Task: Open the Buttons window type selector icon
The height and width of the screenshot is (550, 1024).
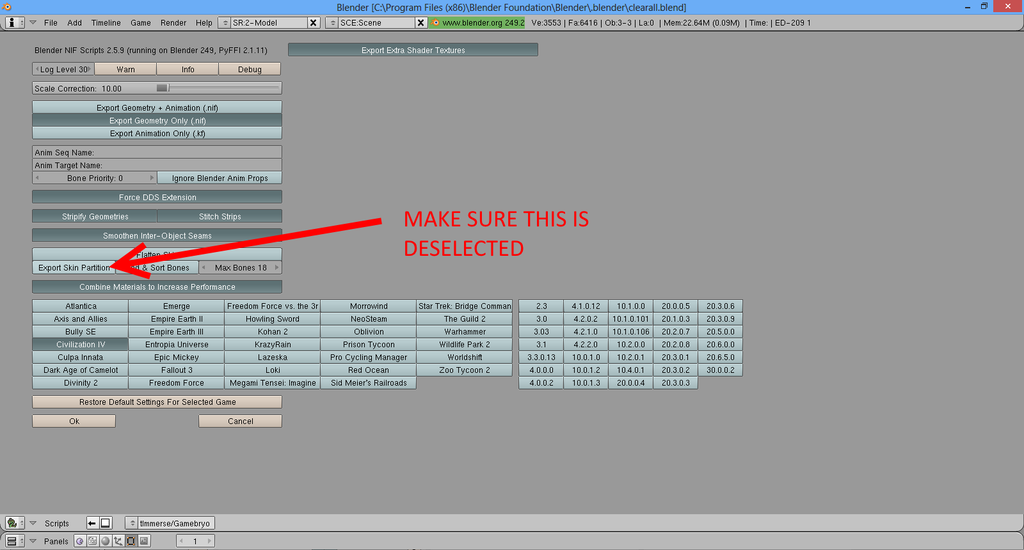Action: click(14, 541)
